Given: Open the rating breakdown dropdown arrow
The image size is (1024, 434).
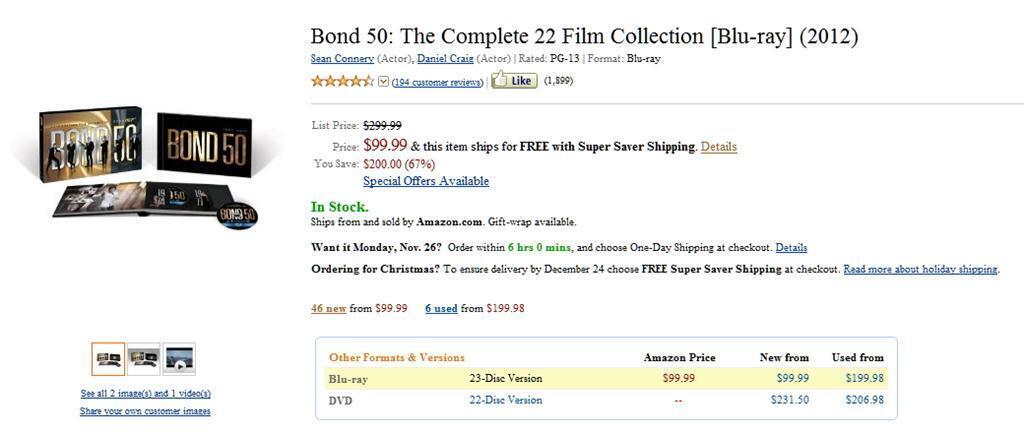Looking at the screenshot, I should (x=383, y=82).
